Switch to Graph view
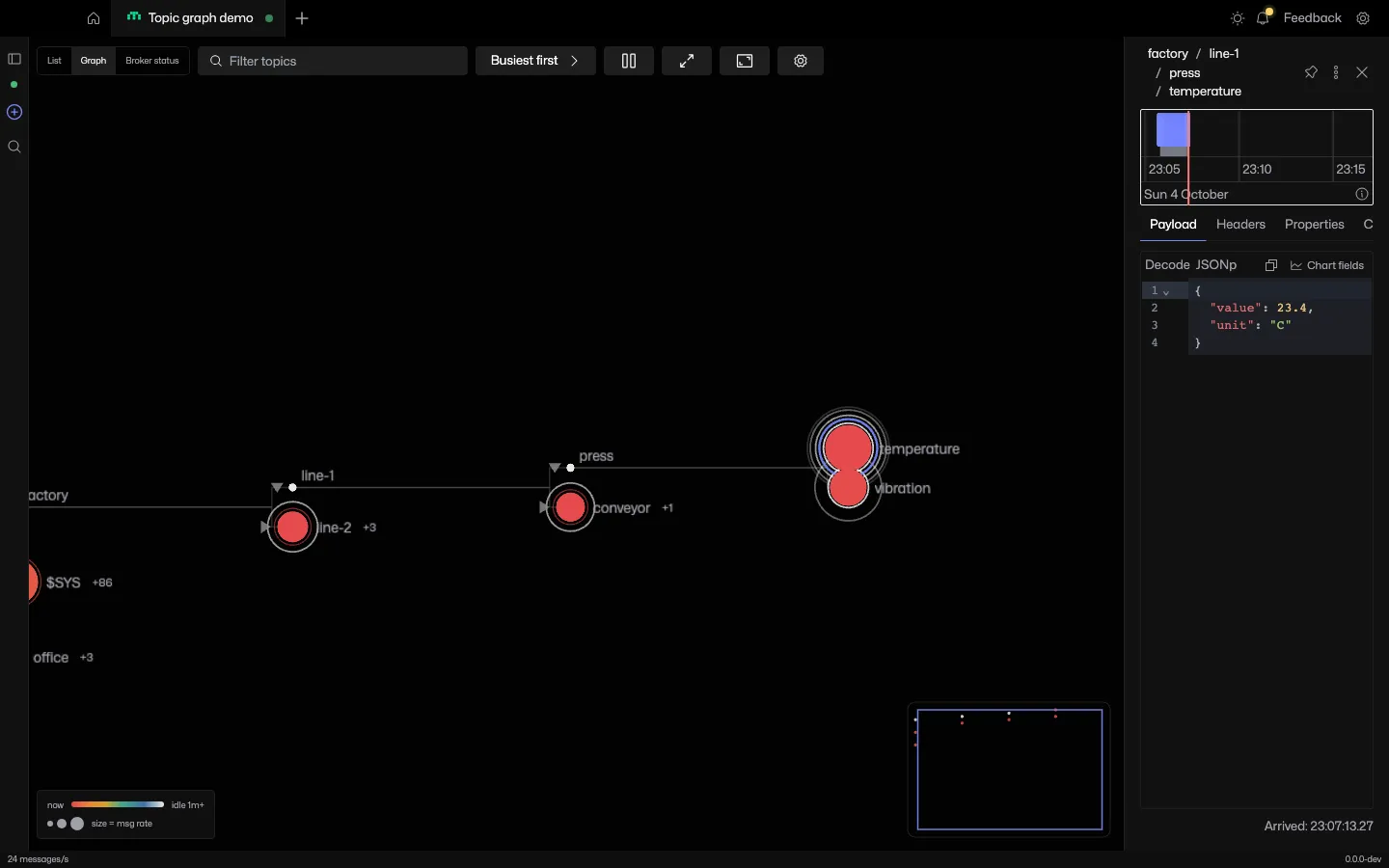Viewport: 1389px width, 868px height. point(94,61)
